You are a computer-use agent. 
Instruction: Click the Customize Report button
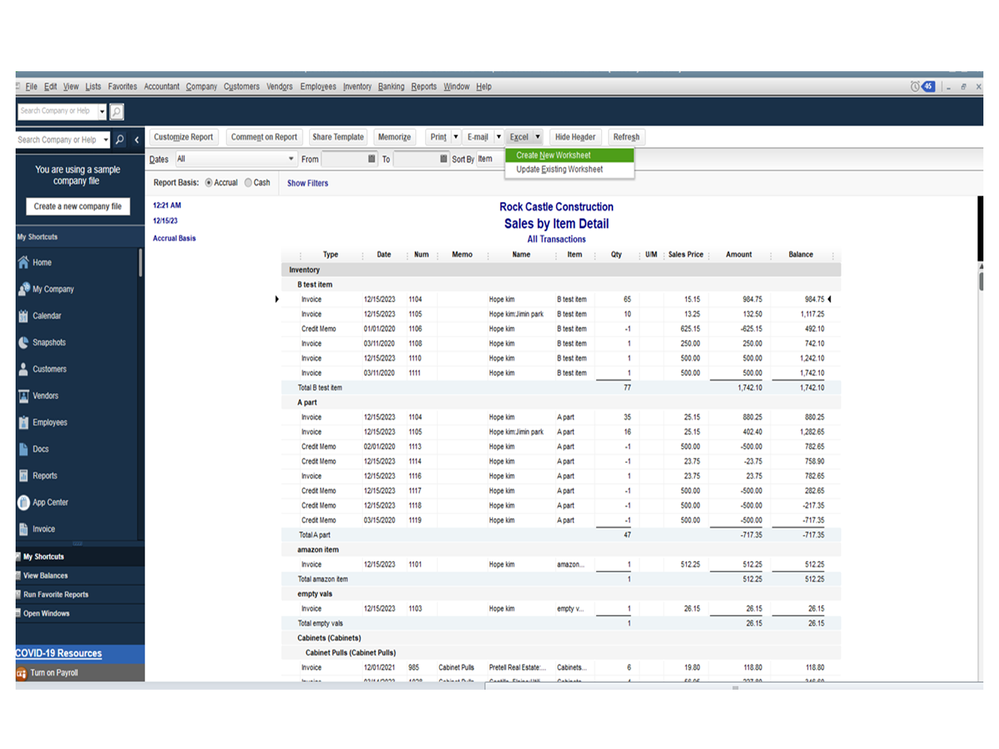(x=183, y=137)
